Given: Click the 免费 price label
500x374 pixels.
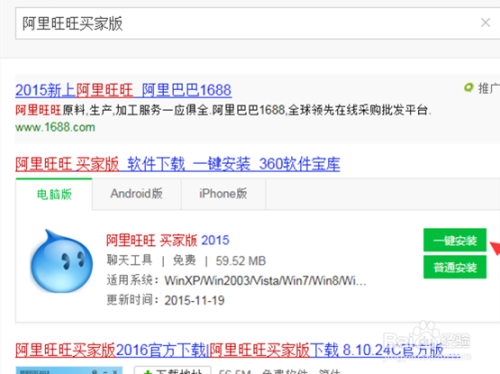Looking at the screenshot, I should (x=184, y=261).
